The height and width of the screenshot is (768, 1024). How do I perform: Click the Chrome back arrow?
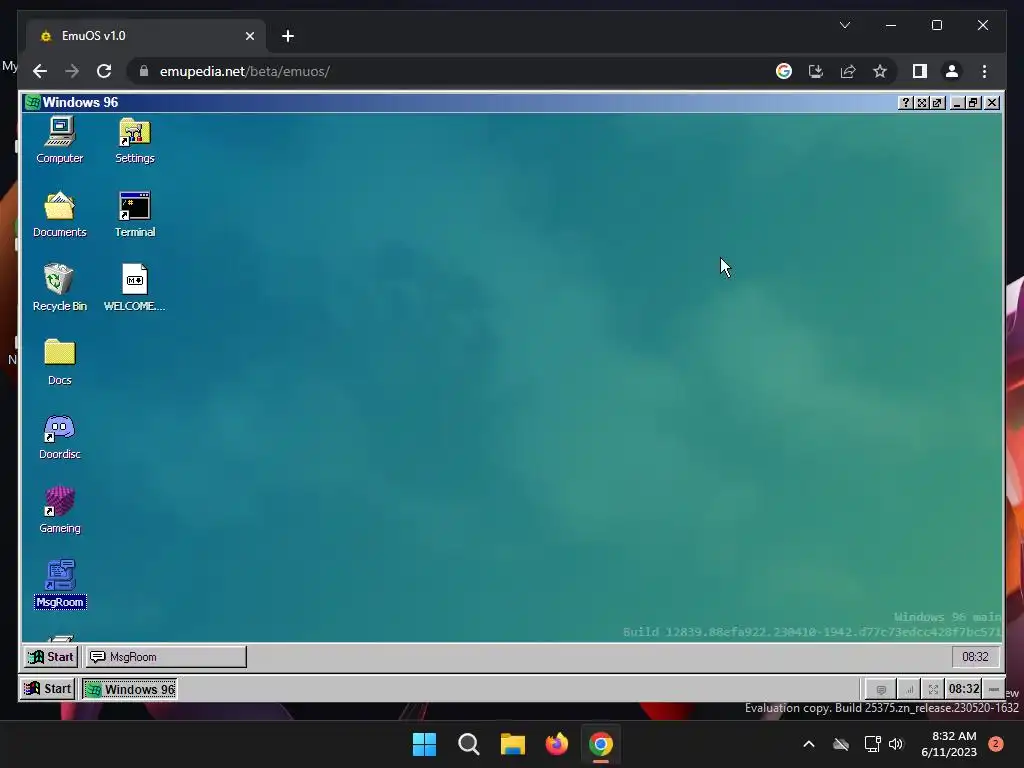(x=40, y=71)
